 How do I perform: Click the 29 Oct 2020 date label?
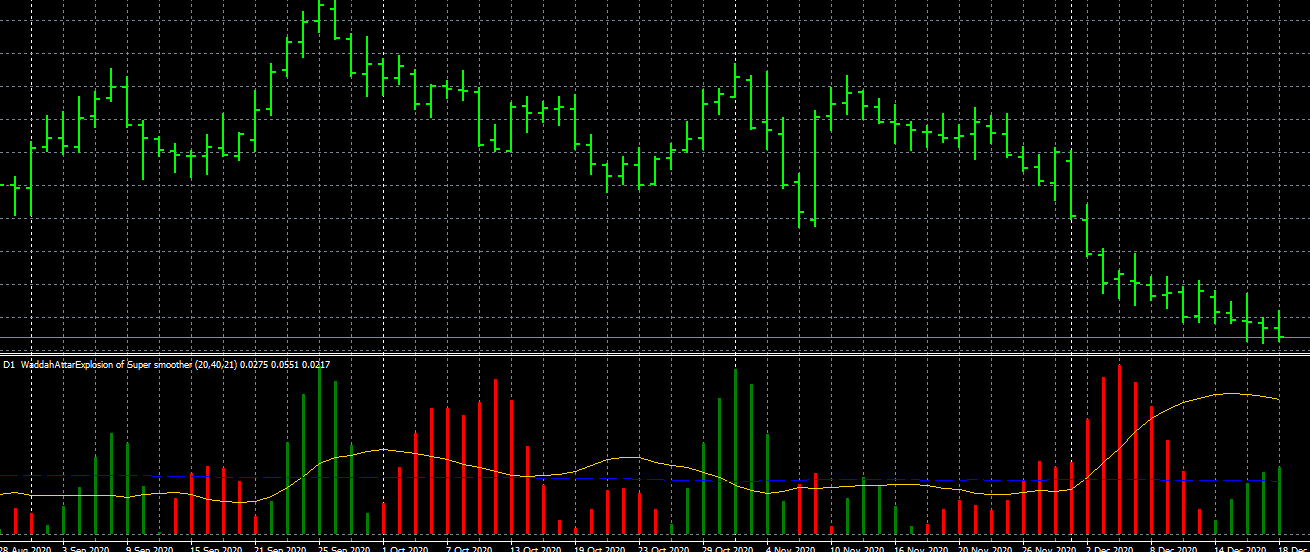728,548
